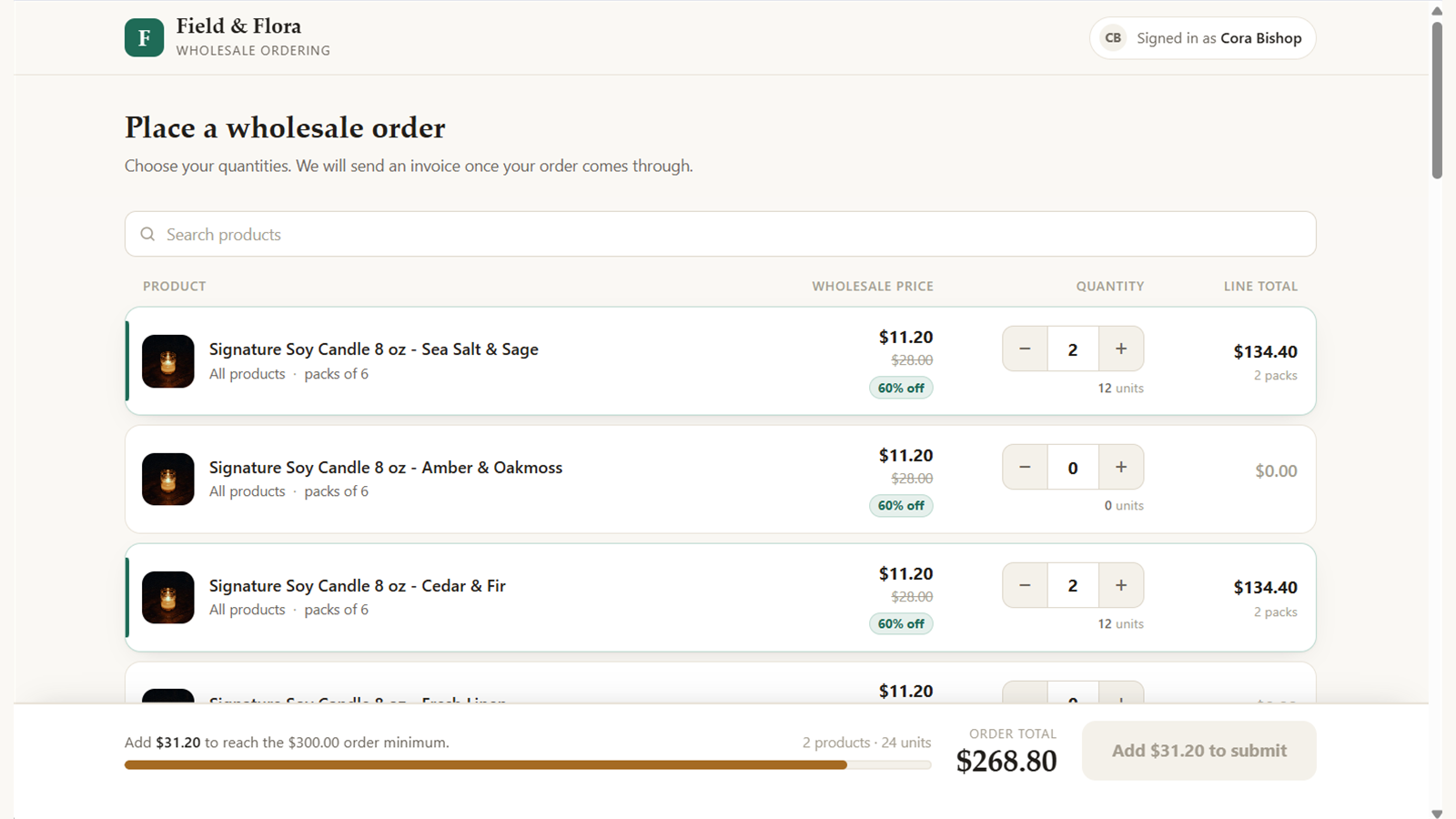This screenshot has height=819, width=1456.
Task: Decrease Amber & Oakmoss quantity
Action: pyautogui.click(x=1025, y=467)
